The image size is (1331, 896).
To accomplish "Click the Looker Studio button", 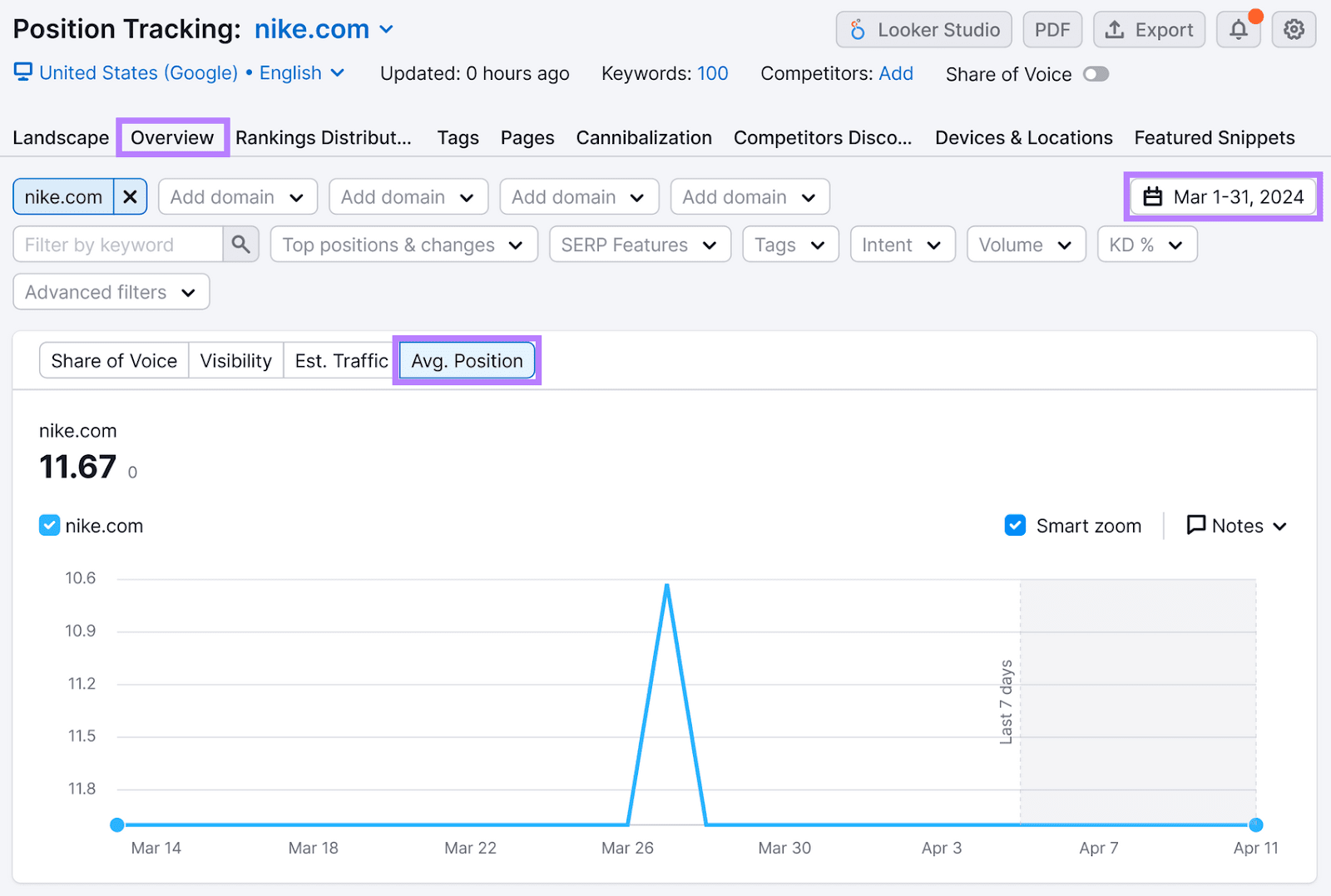I will (923, 30).
